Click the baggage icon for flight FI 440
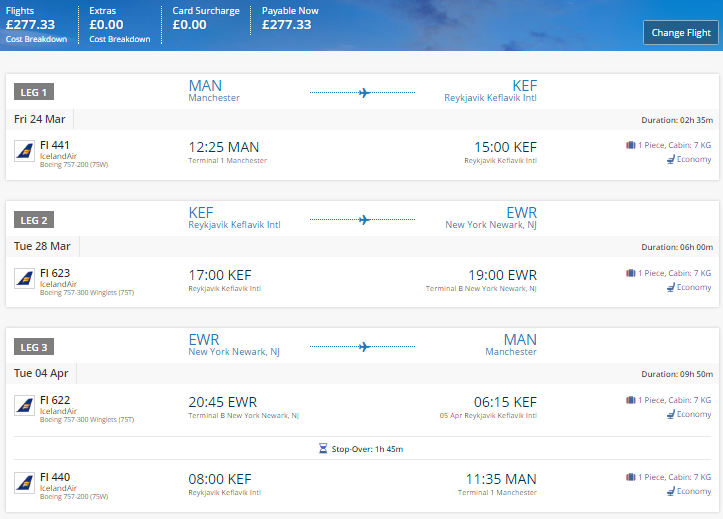The image size is (723, 519). pyautogui.click(x=630, y=477)
